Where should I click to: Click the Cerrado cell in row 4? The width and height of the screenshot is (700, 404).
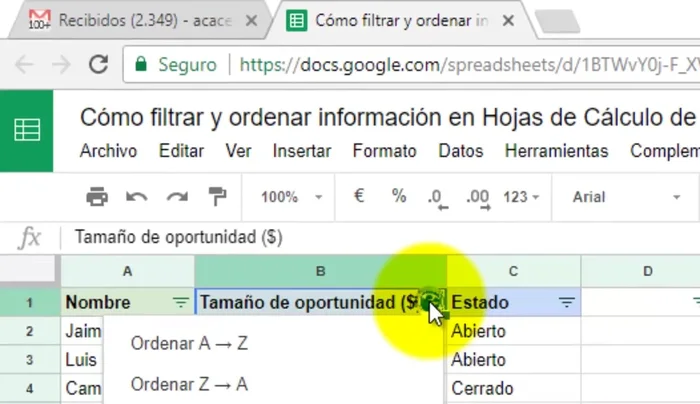click(x=513, y=388)
